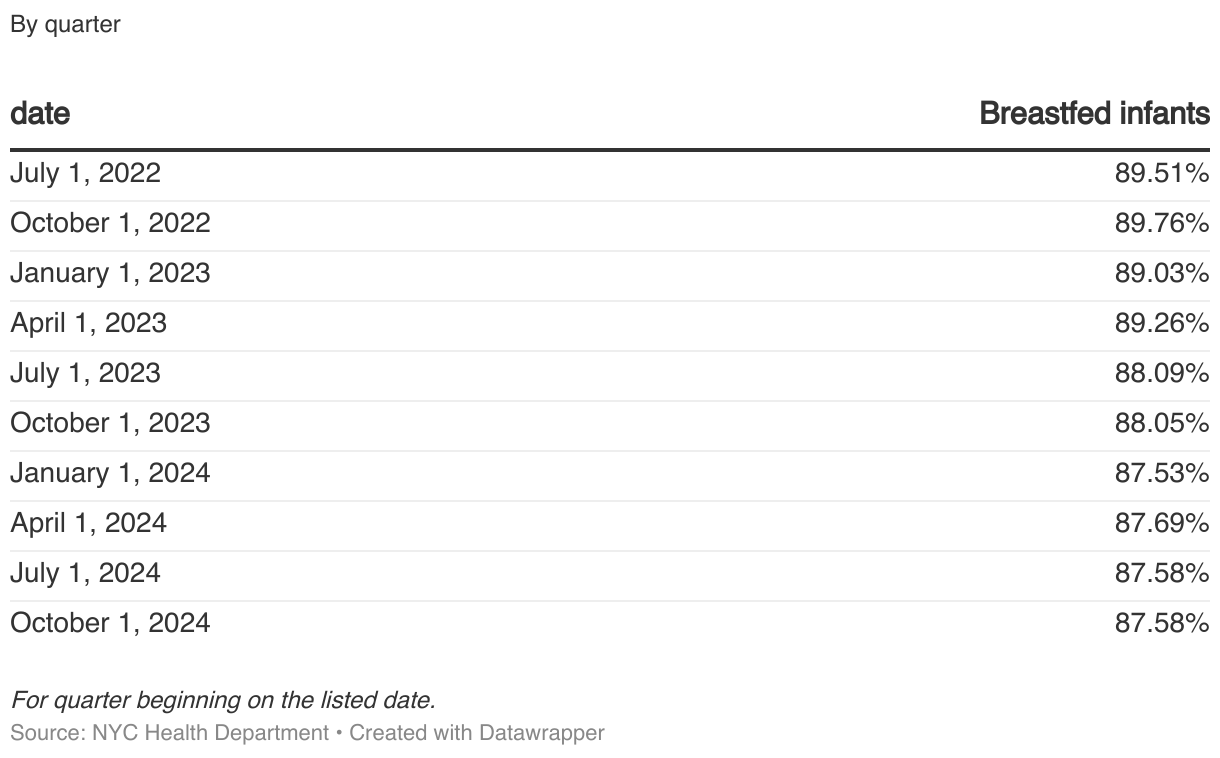
Task: Click the July 1, 2023 date cell
Action: [85, 373]
